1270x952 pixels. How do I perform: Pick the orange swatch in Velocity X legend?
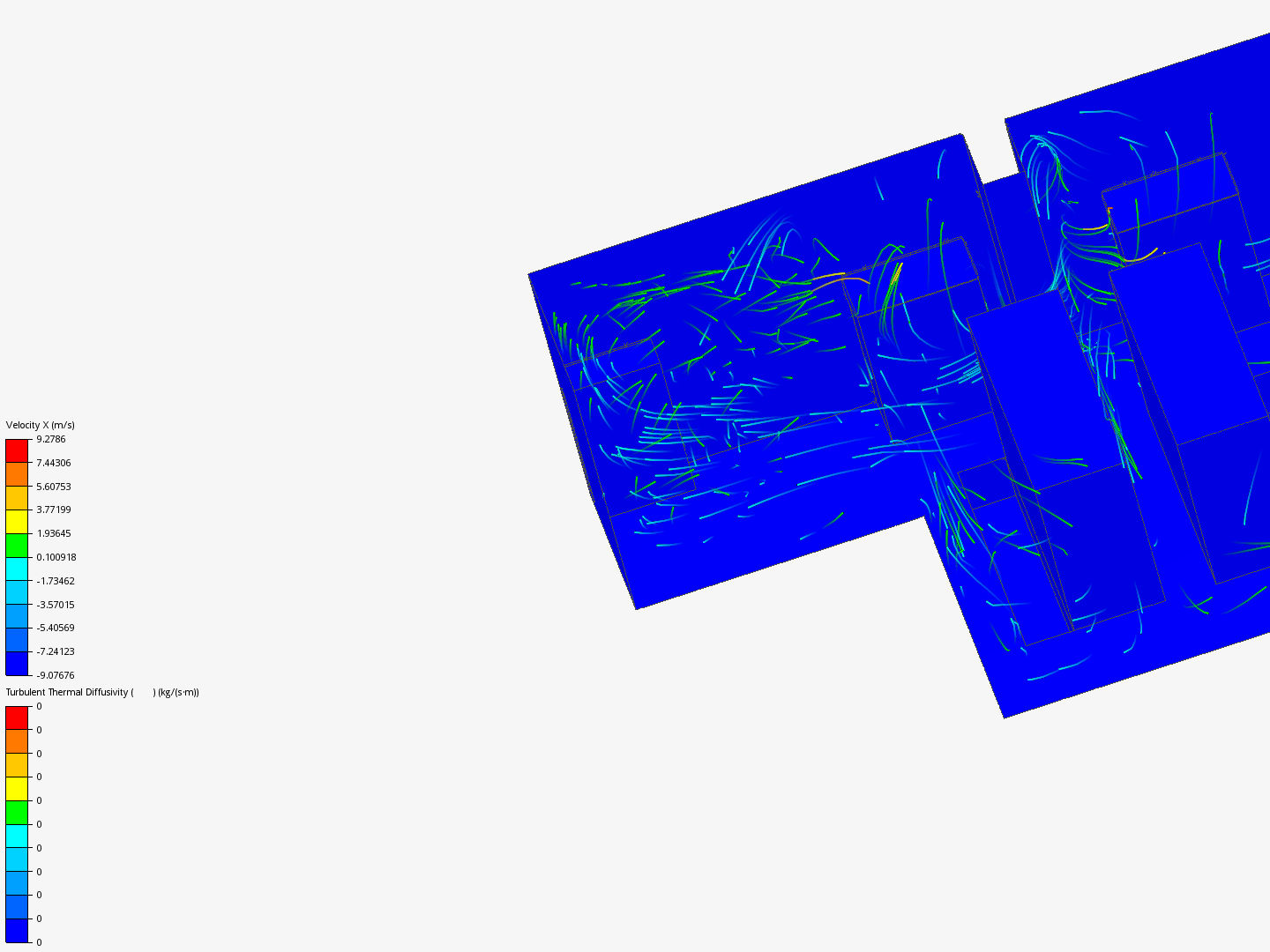(x=17, y=474)
